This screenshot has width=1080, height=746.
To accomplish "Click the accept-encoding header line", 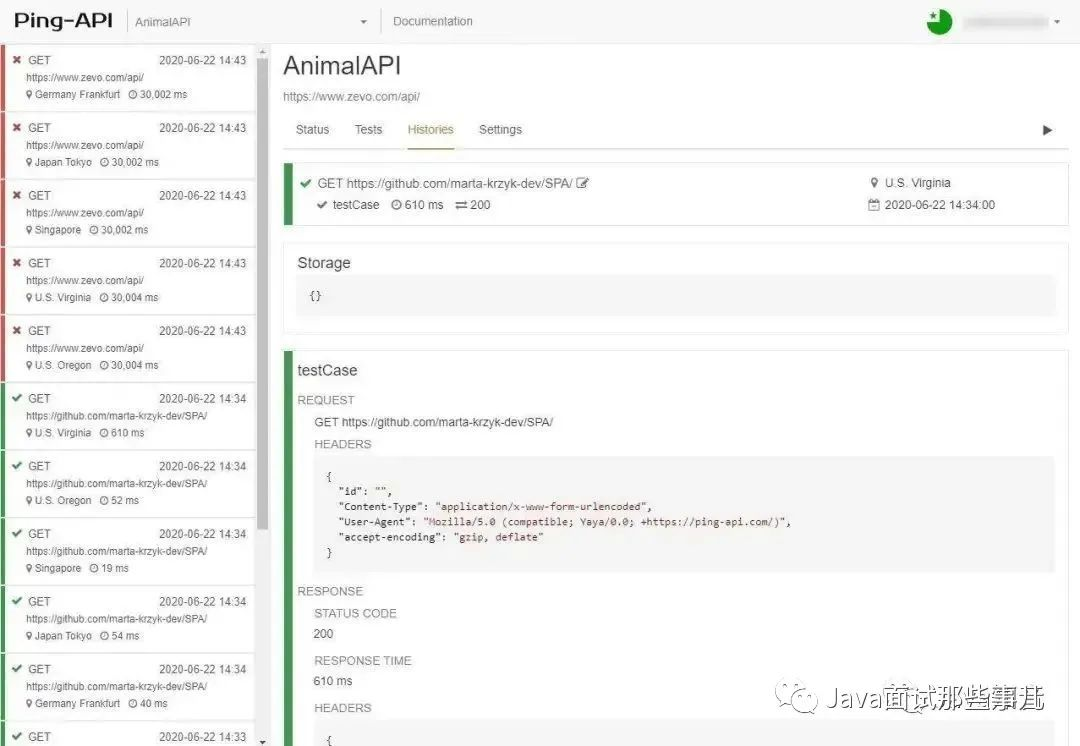I will (x=441, y=537).
